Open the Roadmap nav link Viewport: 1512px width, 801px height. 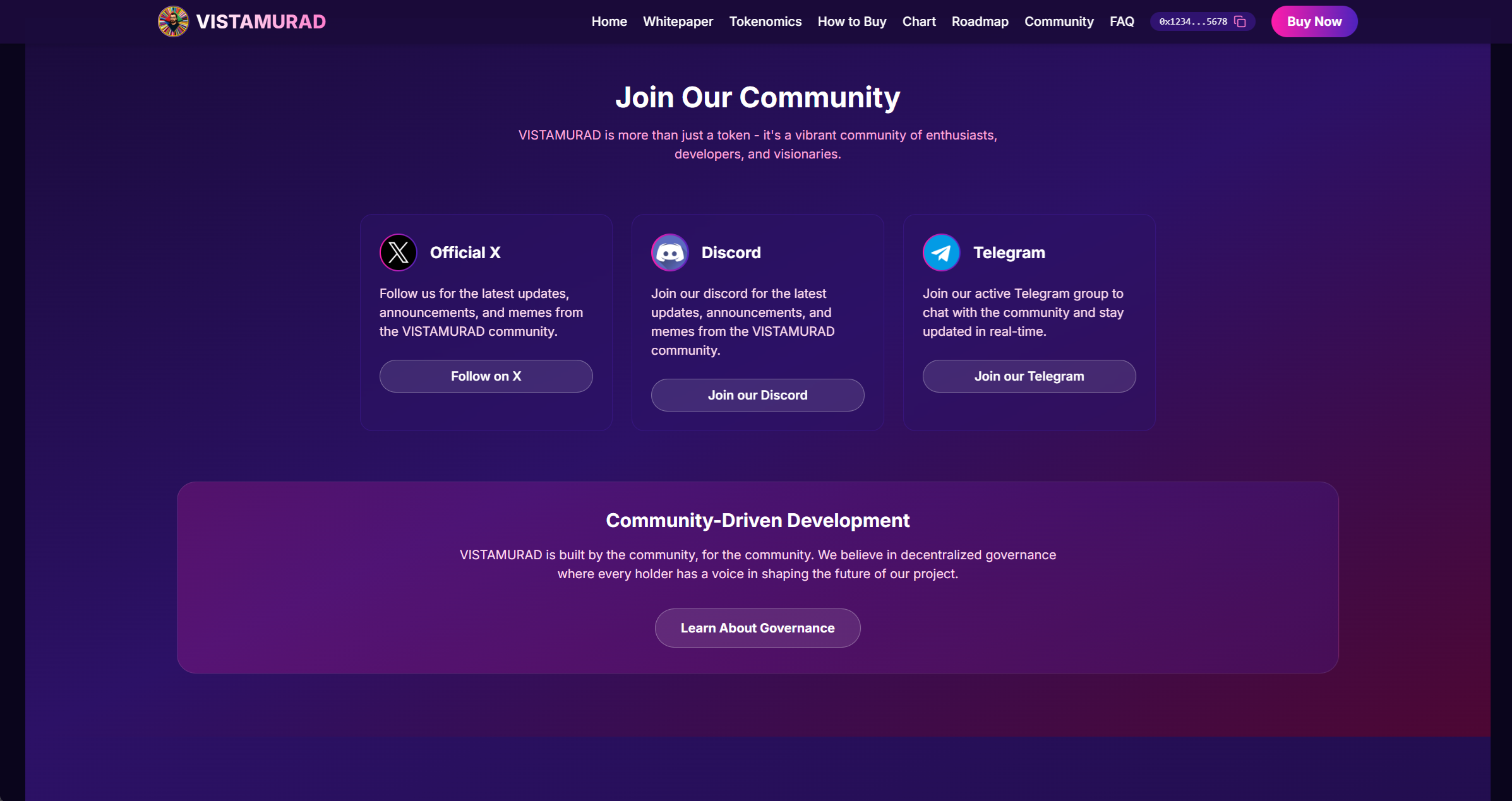[x=980, y=21]
